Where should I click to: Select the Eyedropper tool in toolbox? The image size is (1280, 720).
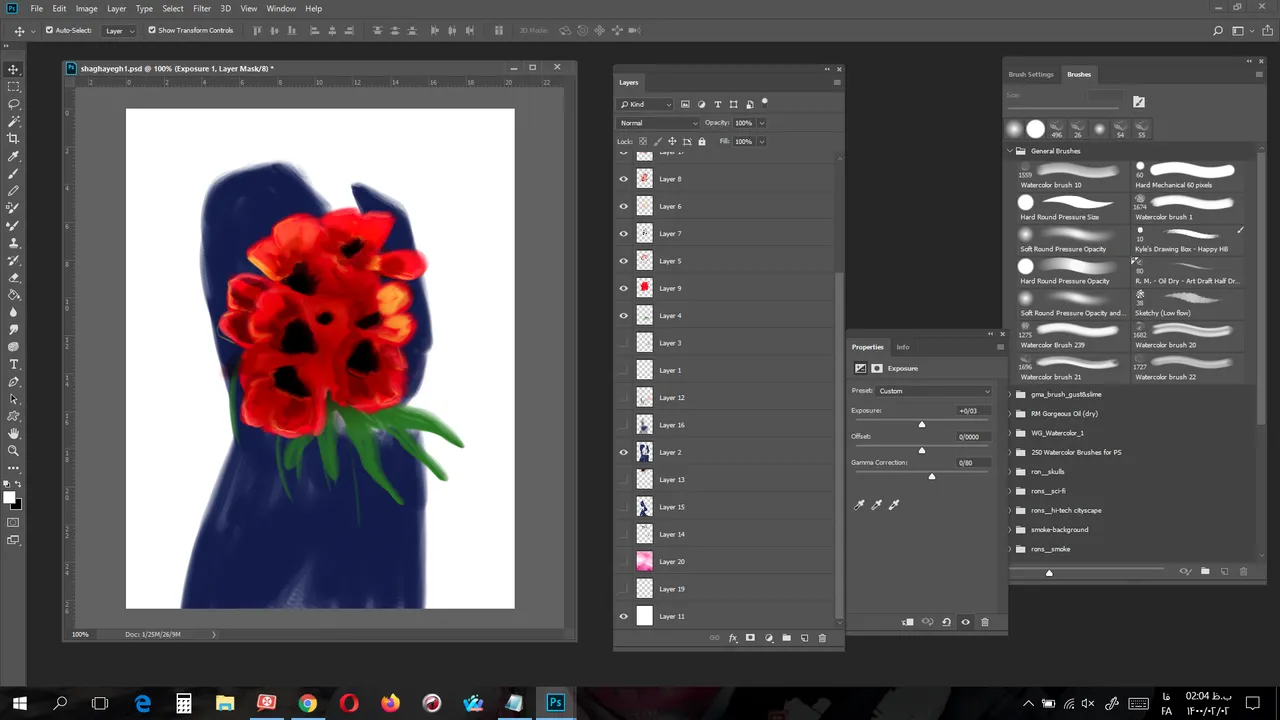point(13,156)
